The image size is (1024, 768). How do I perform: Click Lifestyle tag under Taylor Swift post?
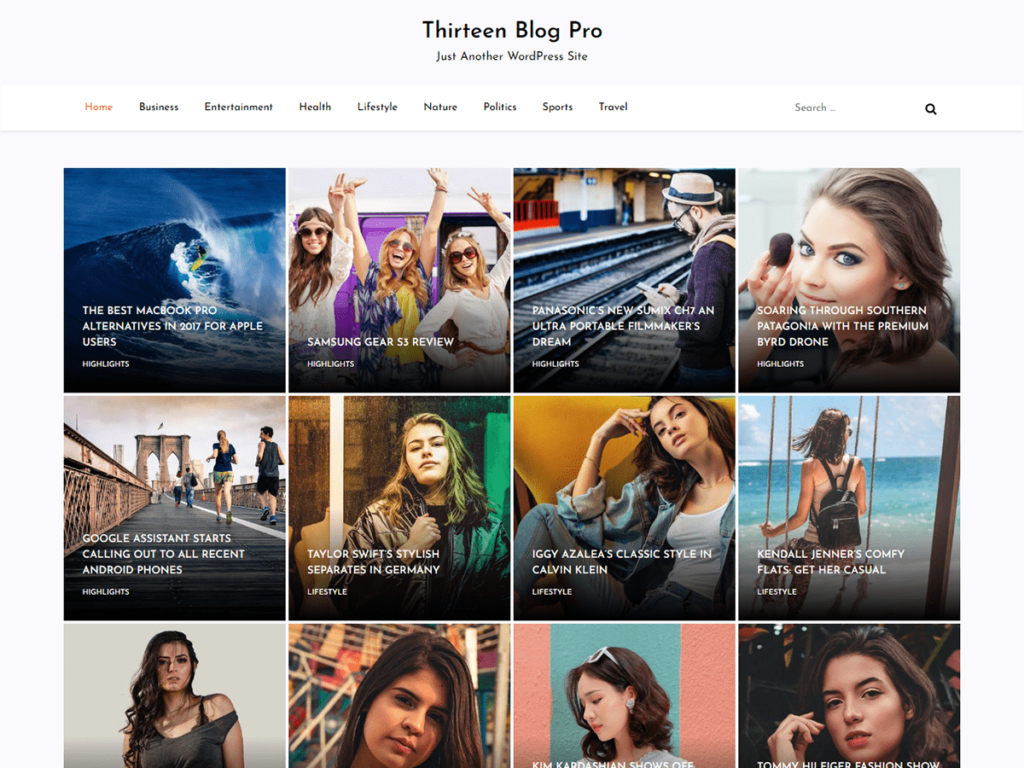pyautogui.click(x=327, y=592)
